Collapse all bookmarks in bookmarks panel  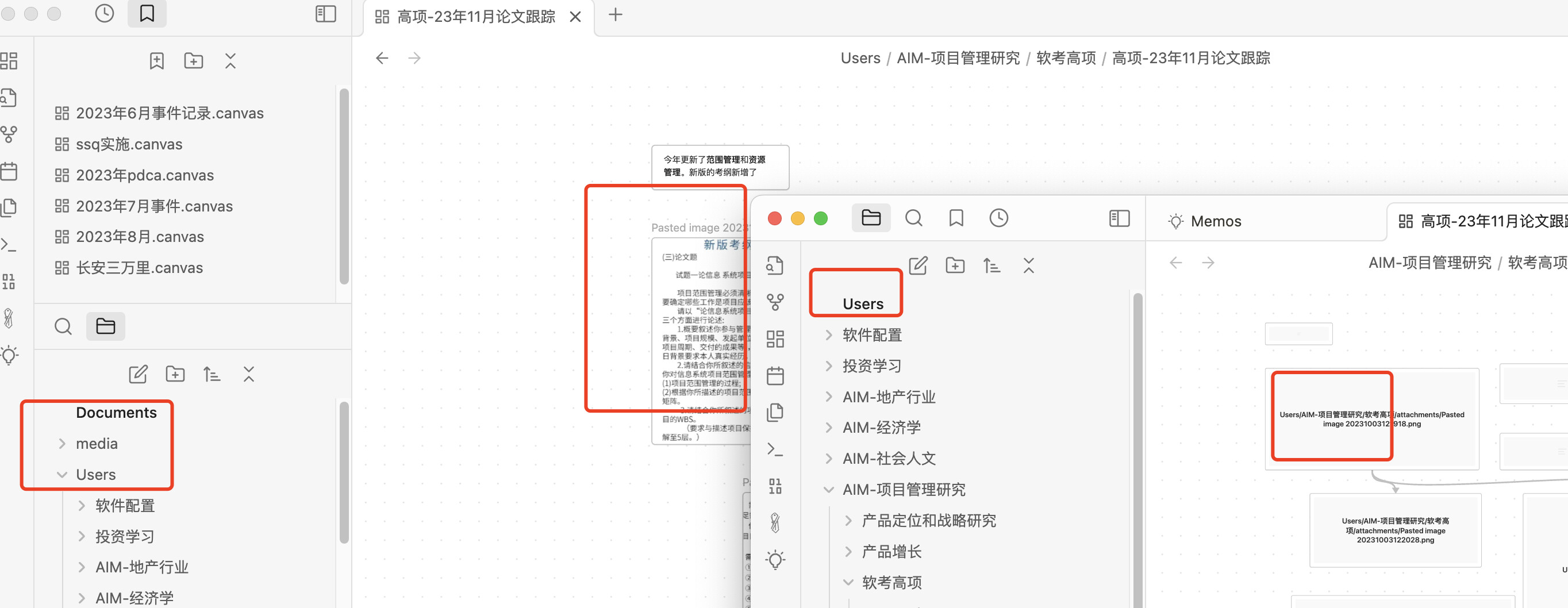point(230,60)
